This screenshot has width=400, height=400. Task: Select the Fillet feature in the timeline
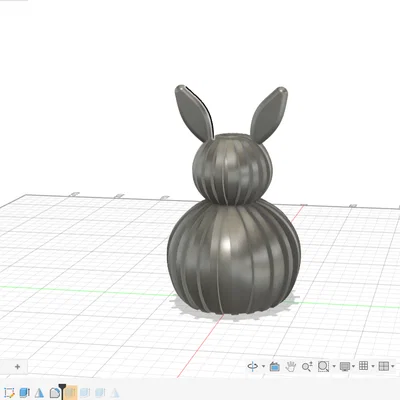click(54, 393)
